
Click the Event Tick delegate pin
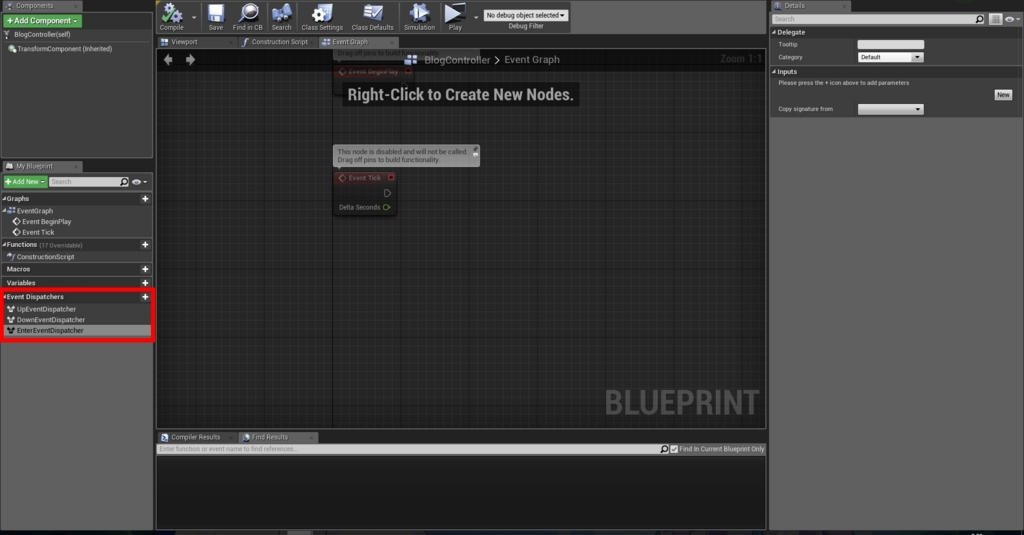click(x=391, y=178)
